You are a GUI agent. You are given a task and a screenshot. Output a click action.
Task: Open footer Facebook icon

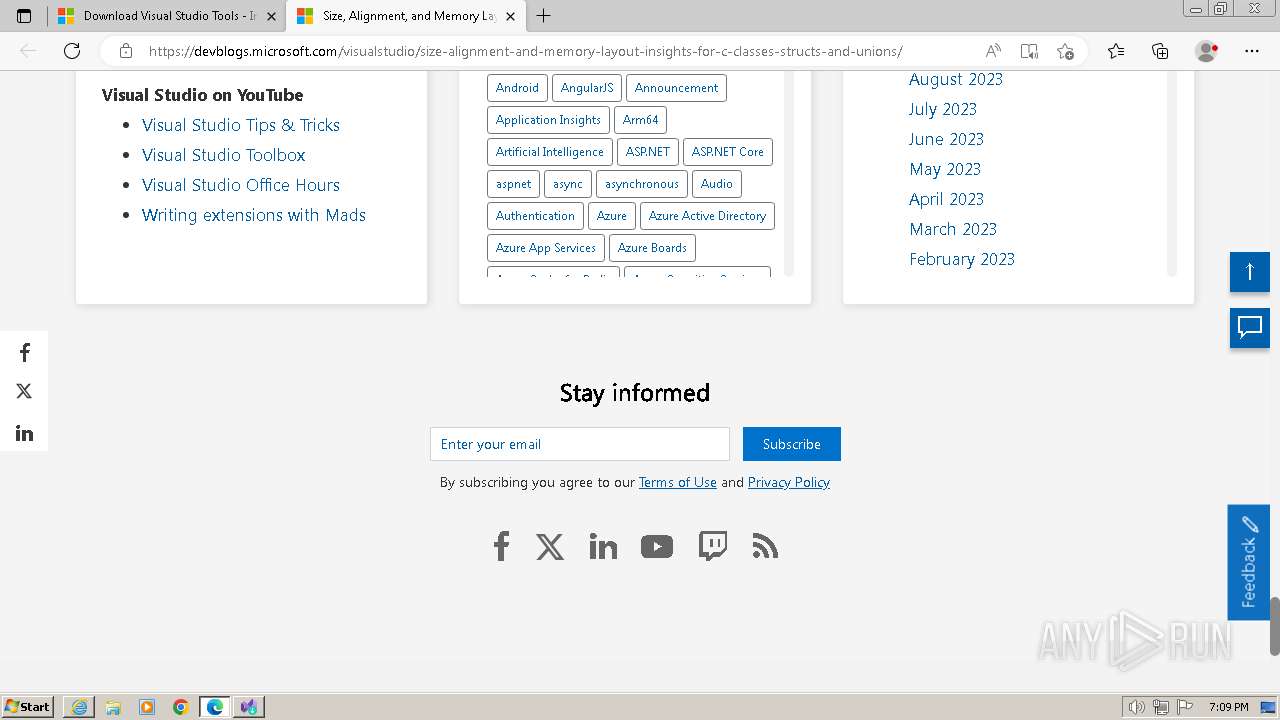coord(501,546)
